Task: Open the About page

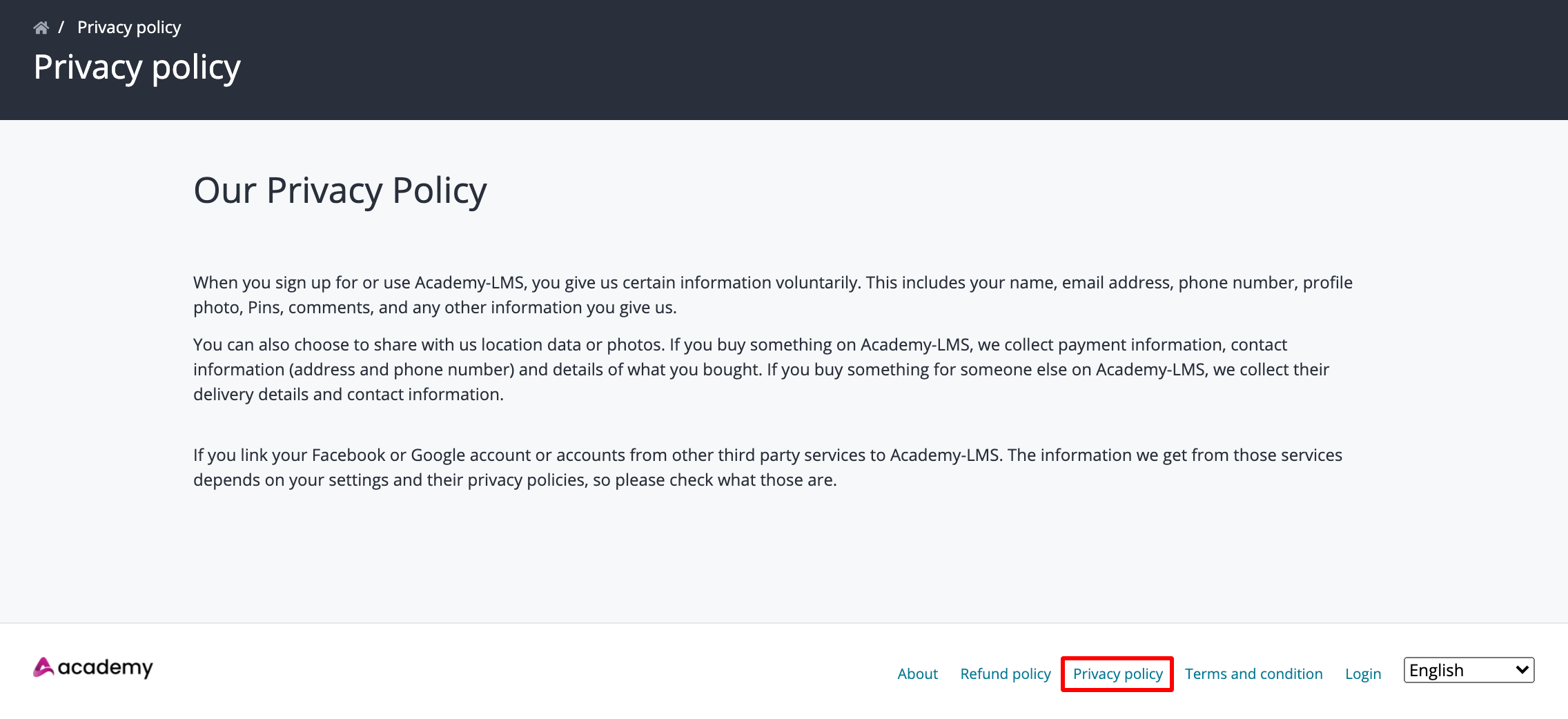Action: pyautogui.click(x=918, y=673)
